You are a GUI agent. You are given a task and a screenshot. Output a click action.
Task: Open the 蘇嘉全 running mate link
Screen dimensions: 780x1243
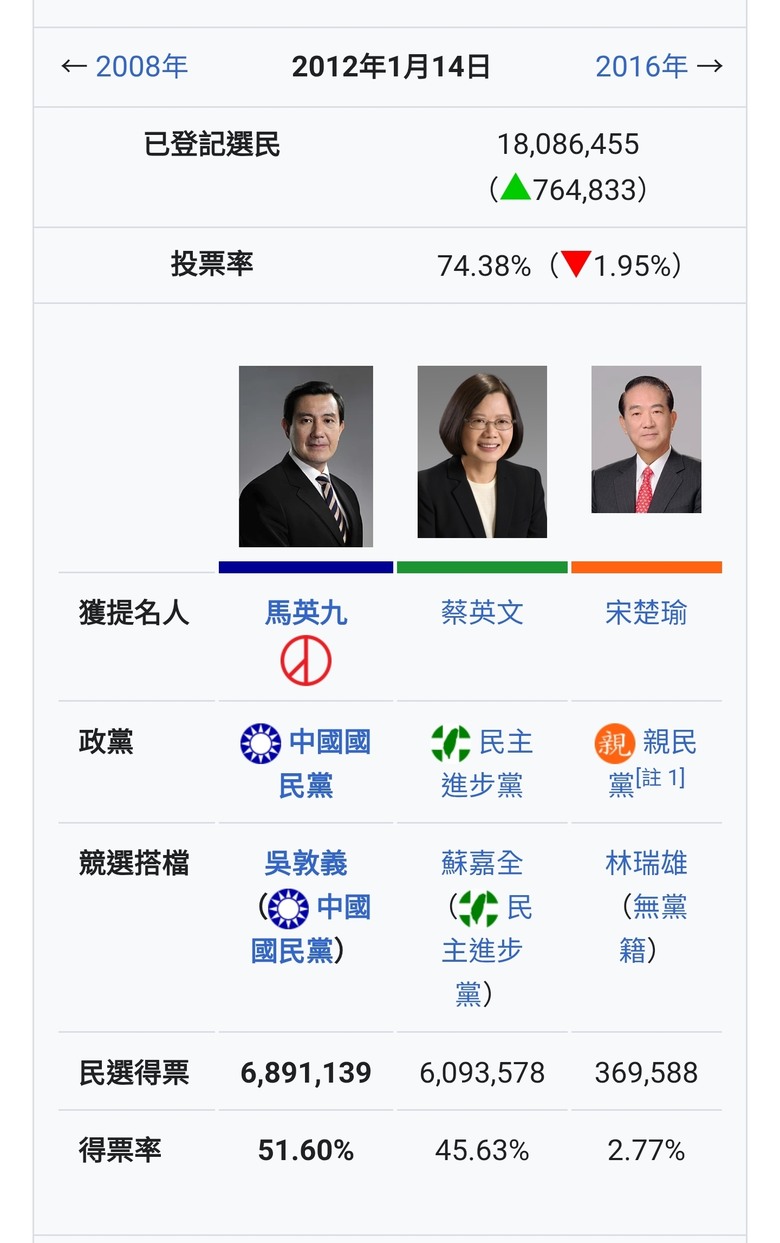482,863
